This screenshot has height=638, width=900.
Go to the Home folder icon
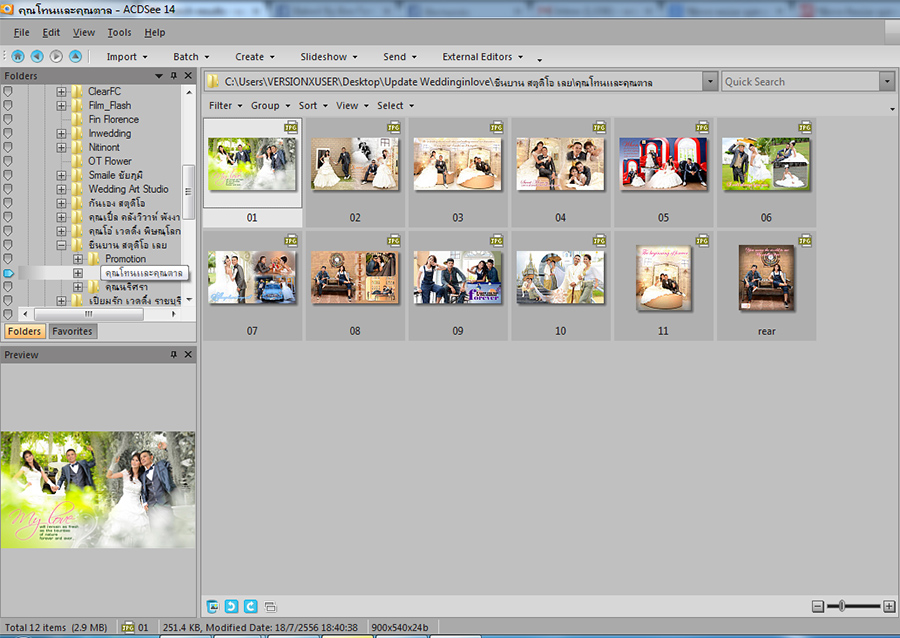(18, 56)
